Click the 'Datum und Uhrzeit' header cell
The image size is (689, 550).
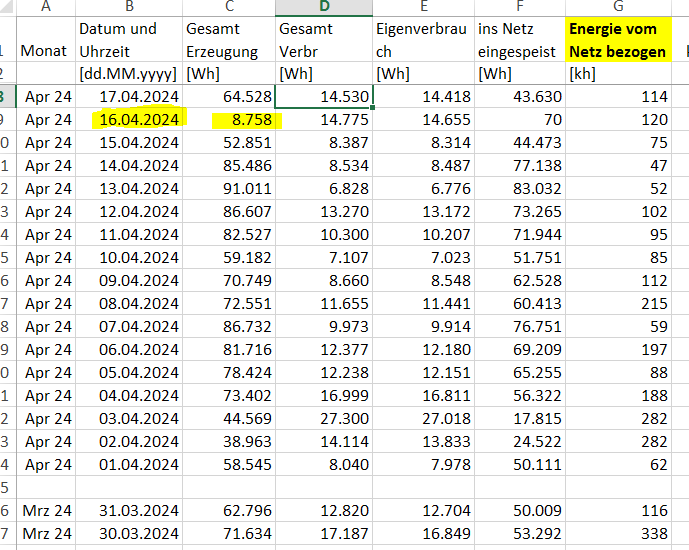coord(129,40)
